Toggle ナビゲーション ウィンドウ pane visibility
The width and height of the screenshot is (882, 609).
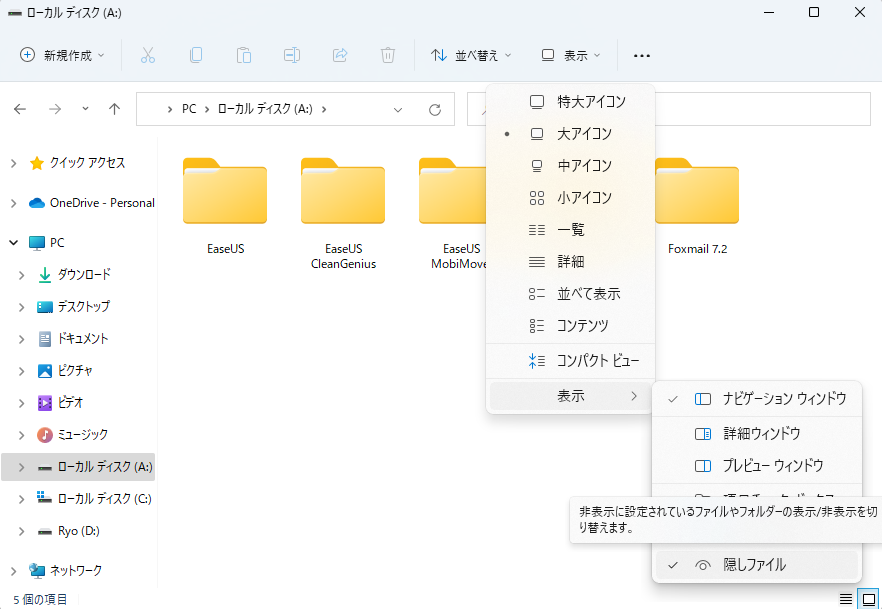(x=784, y=398)
